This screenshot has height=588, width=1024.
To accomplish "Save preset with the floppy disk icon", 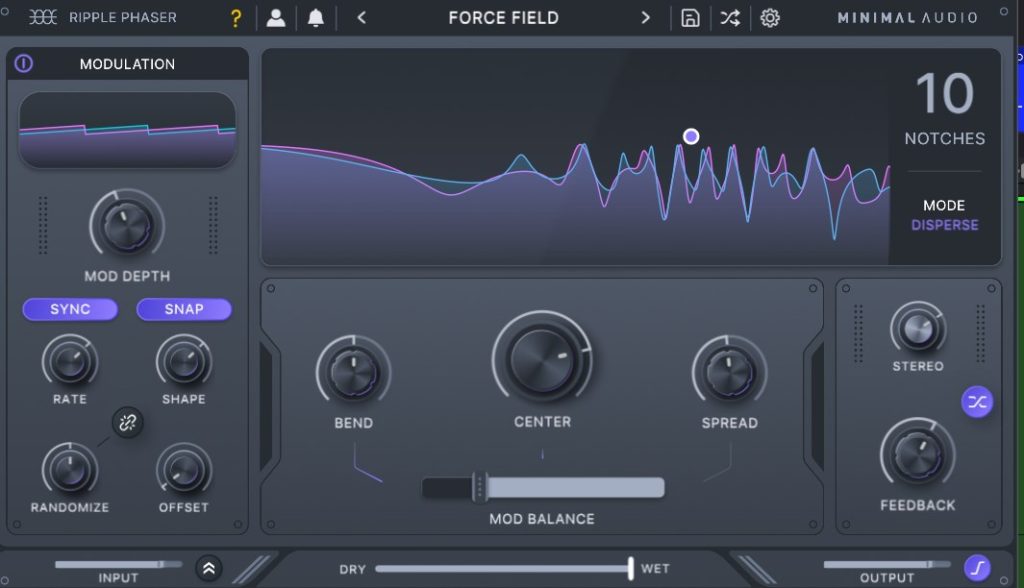I will point(690,18).
